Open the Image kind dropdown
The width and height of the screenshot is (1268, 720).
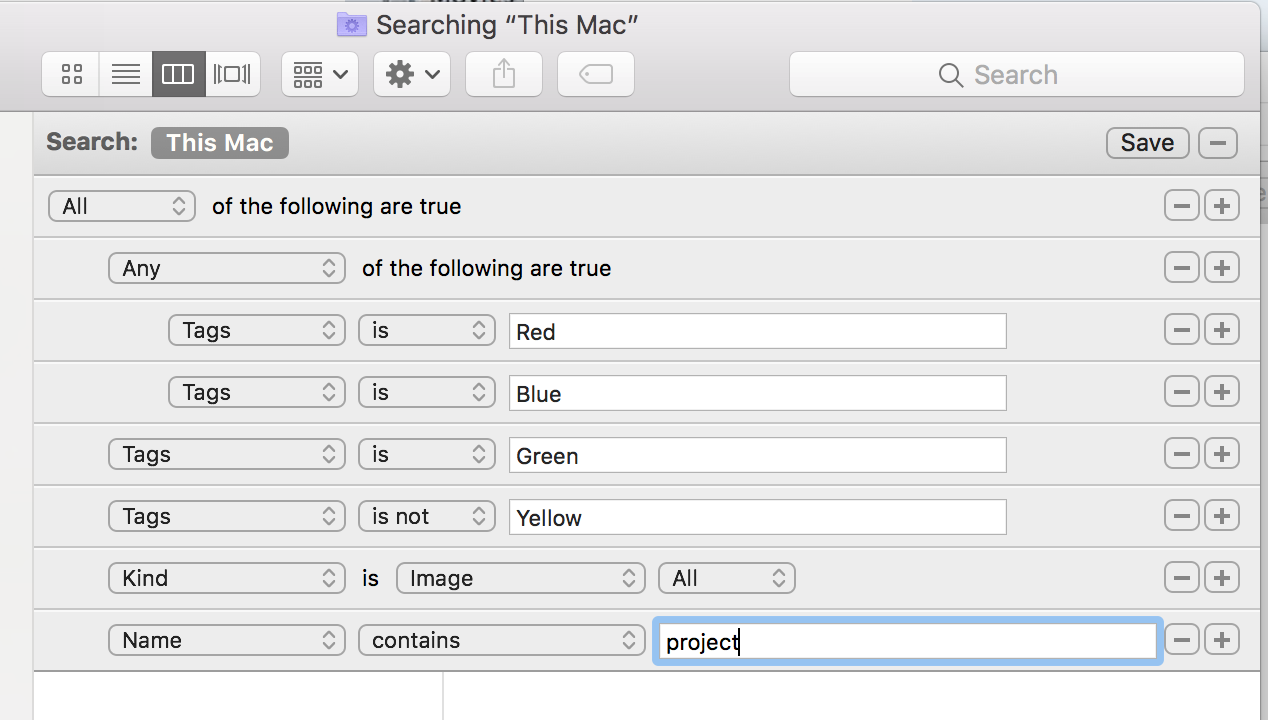[520, 578]
